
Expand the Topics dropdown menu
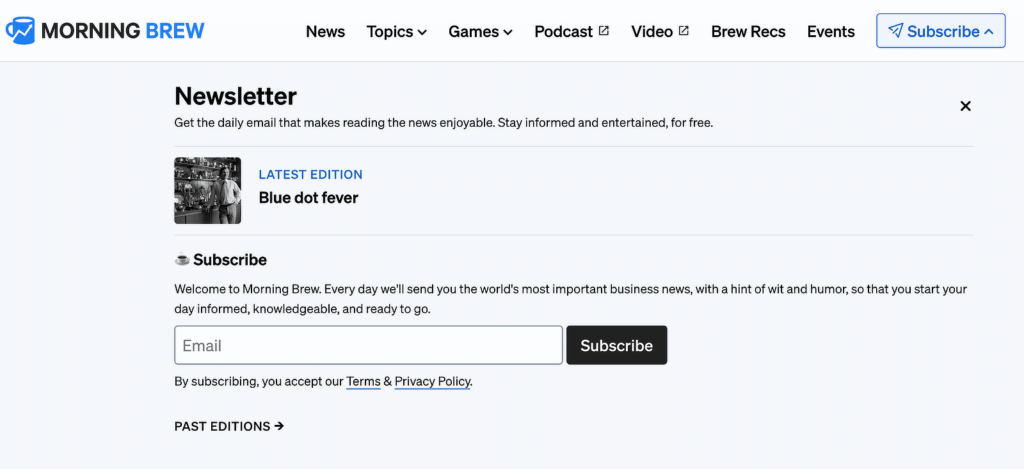pyautogui.click(x=396, y=31)
